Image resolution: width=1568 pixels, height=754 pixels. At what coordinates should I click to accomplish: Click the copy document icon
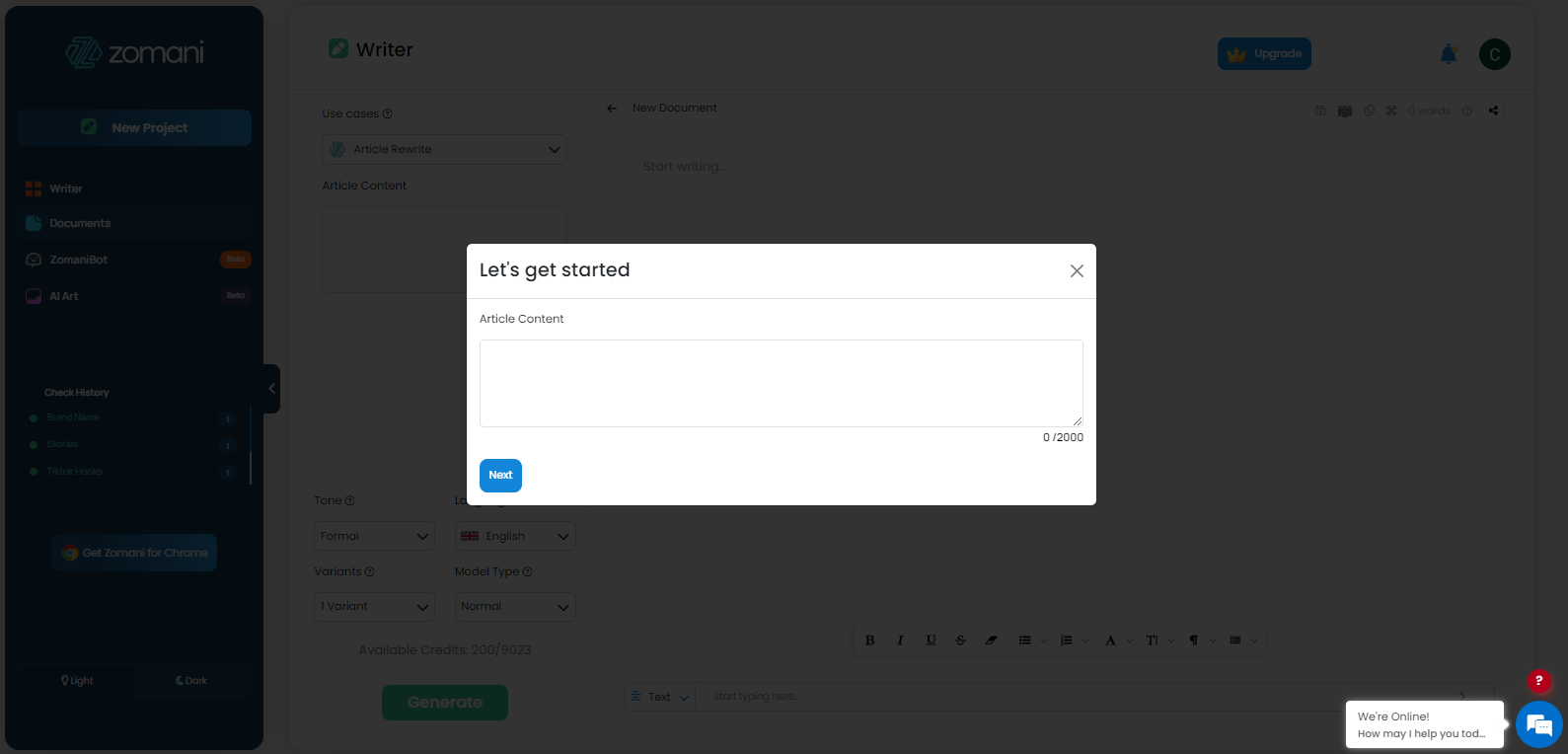click(1369, 111)
